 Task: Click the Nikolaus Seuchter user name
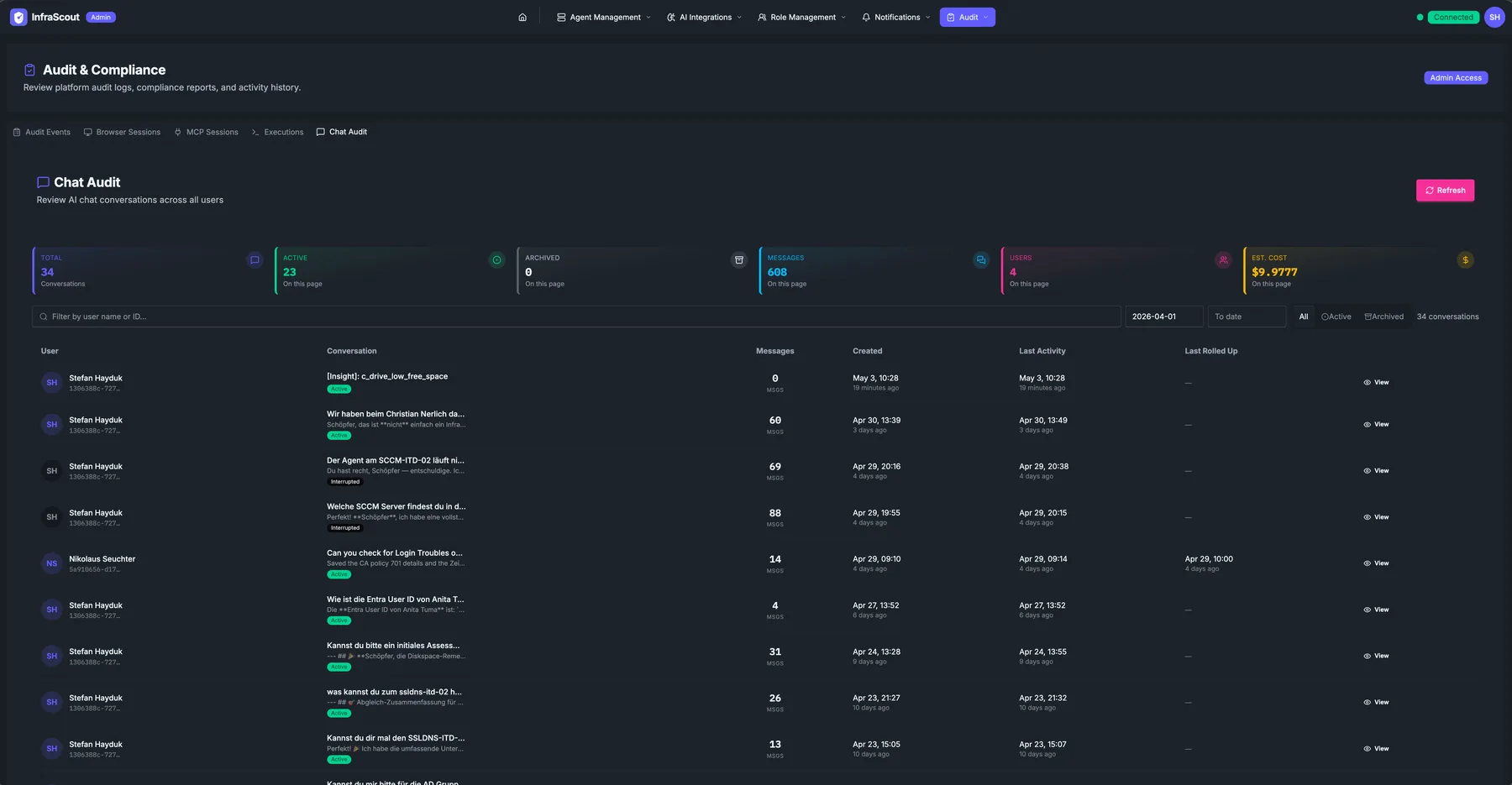(102, 559)
